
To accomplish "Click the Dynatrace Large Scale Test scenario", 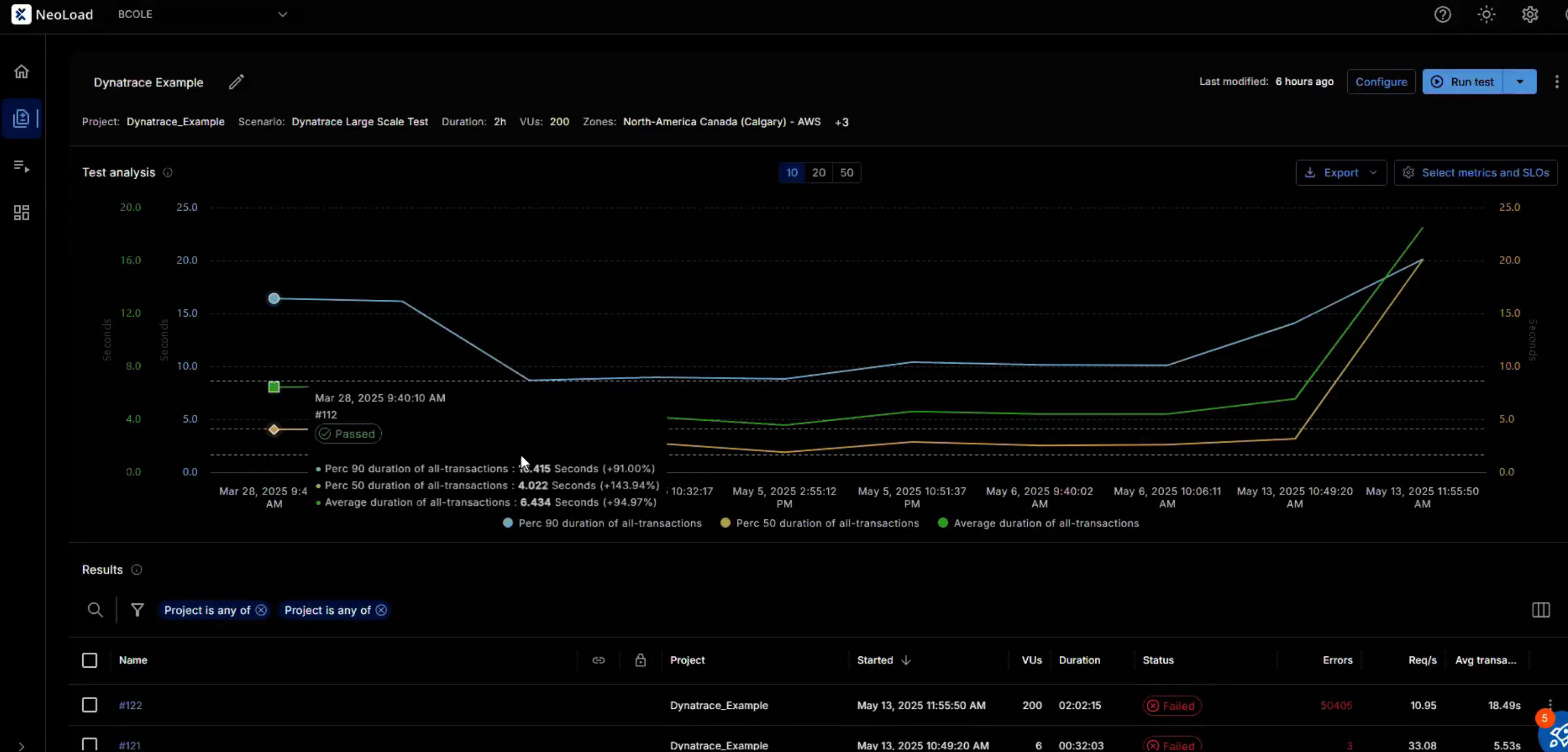I will tap(360, 122).
